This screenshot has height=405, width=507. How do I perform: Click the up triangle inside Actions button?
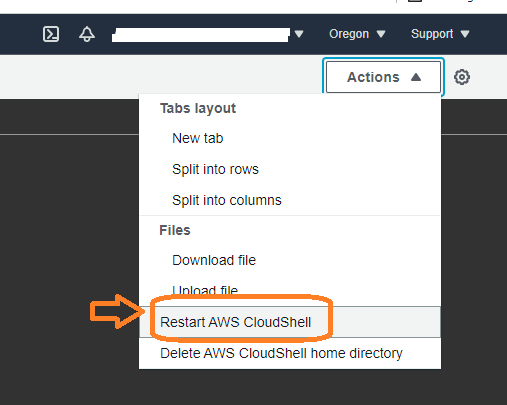[416, 77]
